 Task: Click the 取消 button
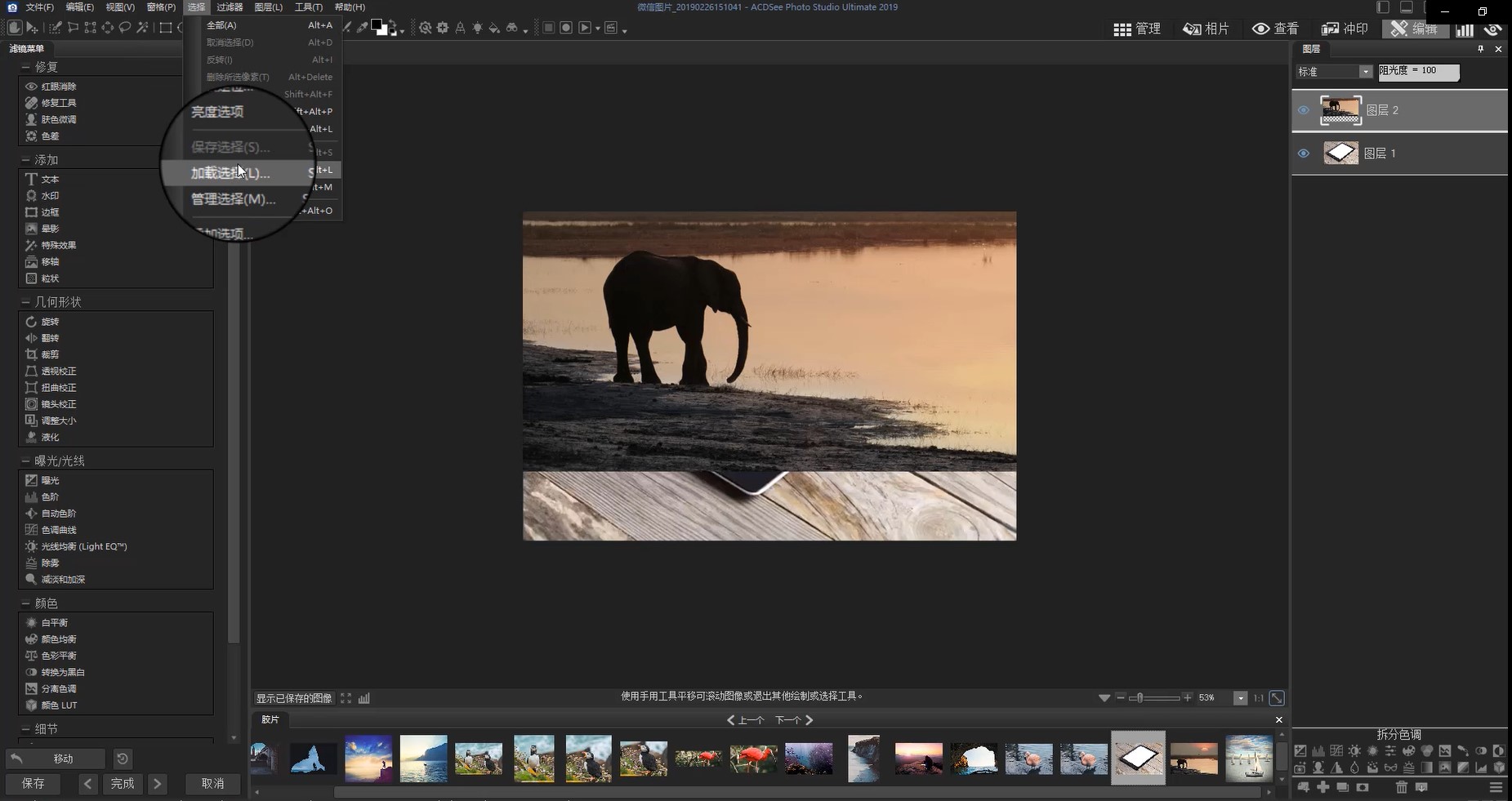213,784
